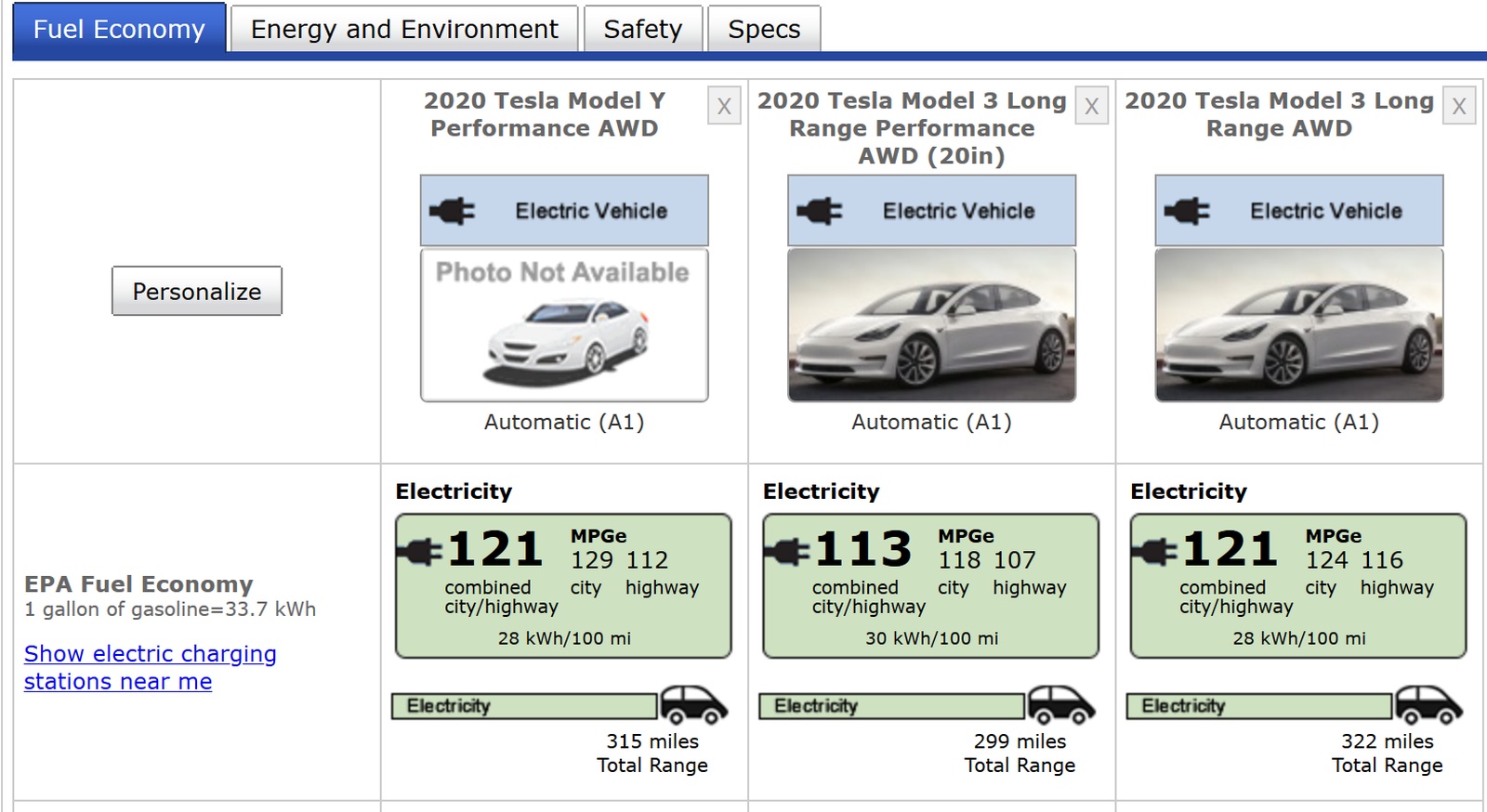Remove the Model 3 Long Range AWD column
The image size is (1487, 812).
1459,106
